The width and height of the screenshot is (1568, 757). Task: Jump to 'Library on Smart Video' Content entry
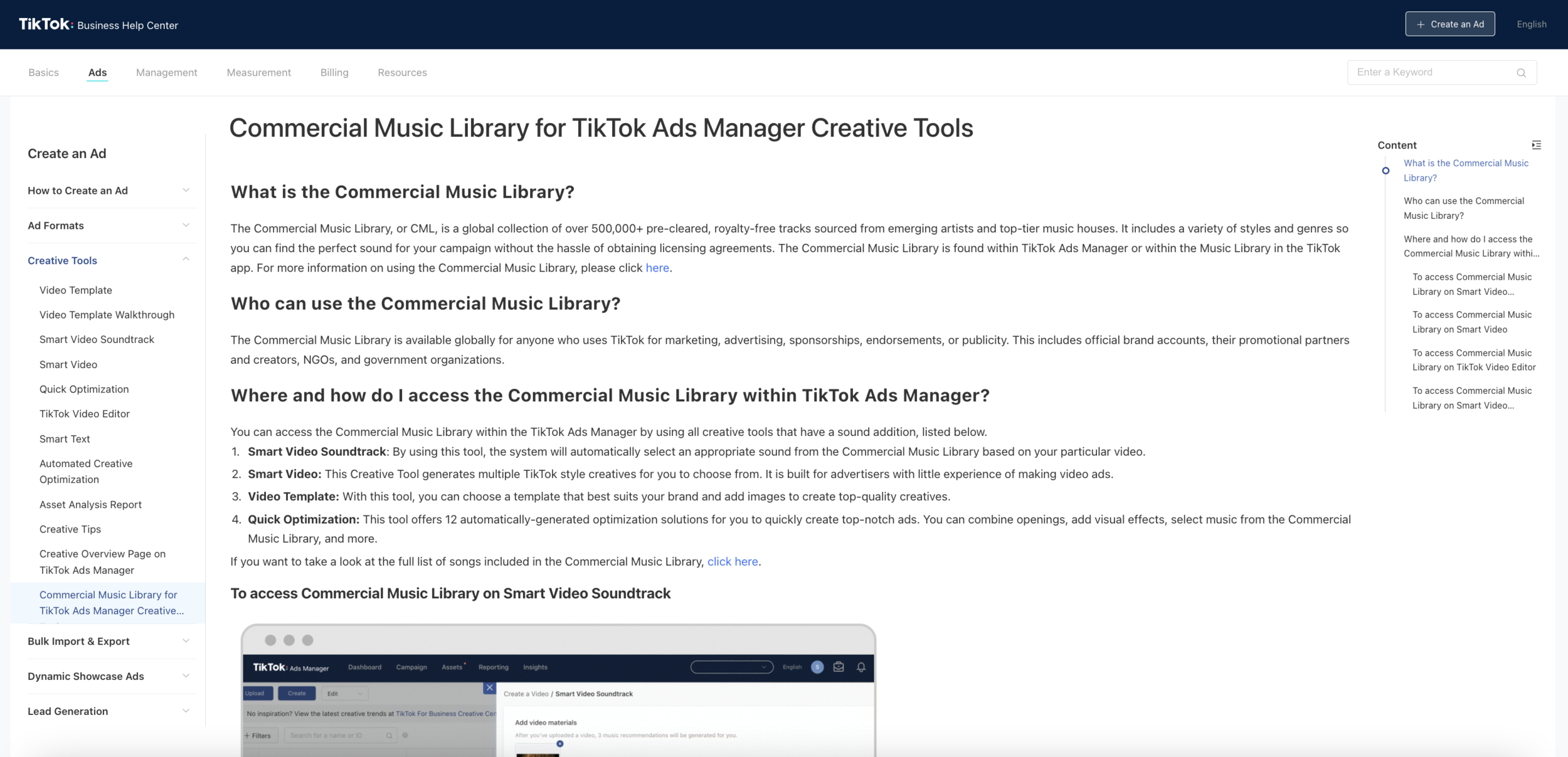(x=1472, y=322)
